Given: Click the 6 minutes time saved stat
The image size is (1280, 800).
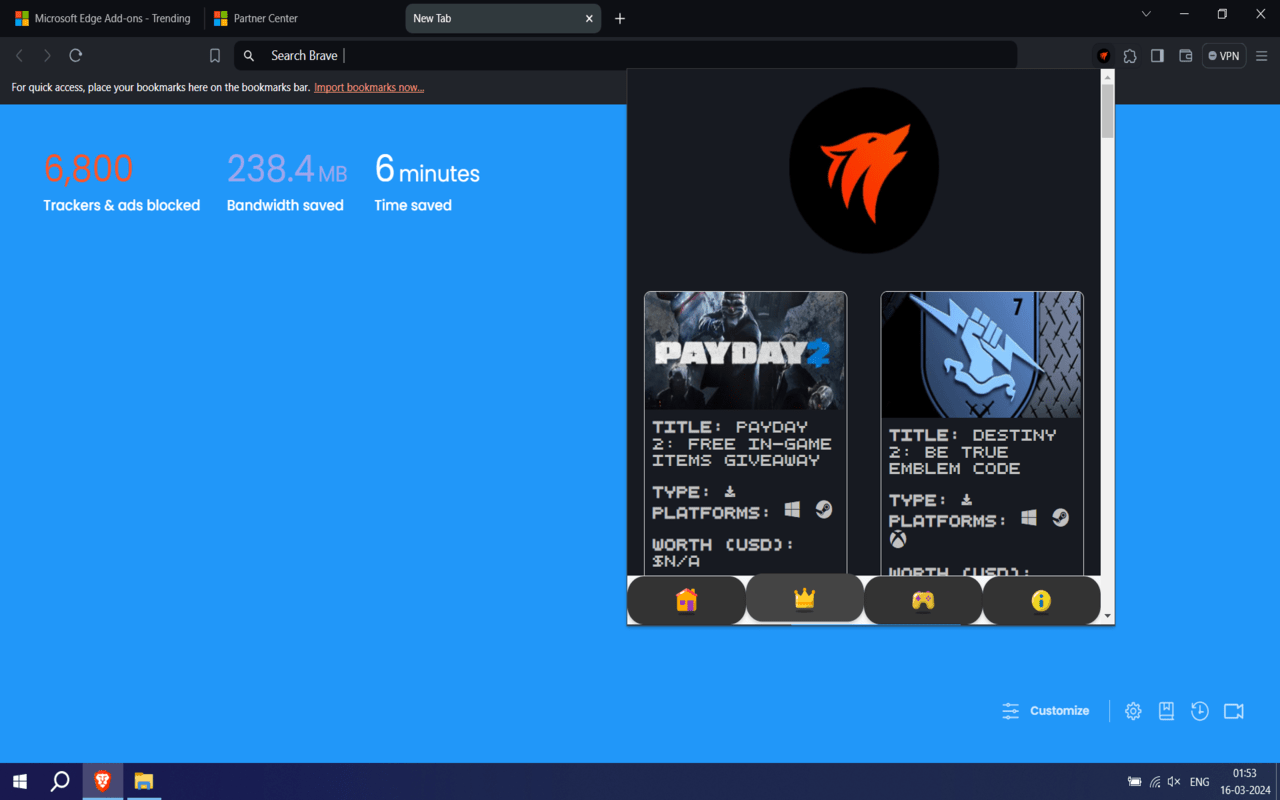Looking at the screenshot, I should click(427, 182).
